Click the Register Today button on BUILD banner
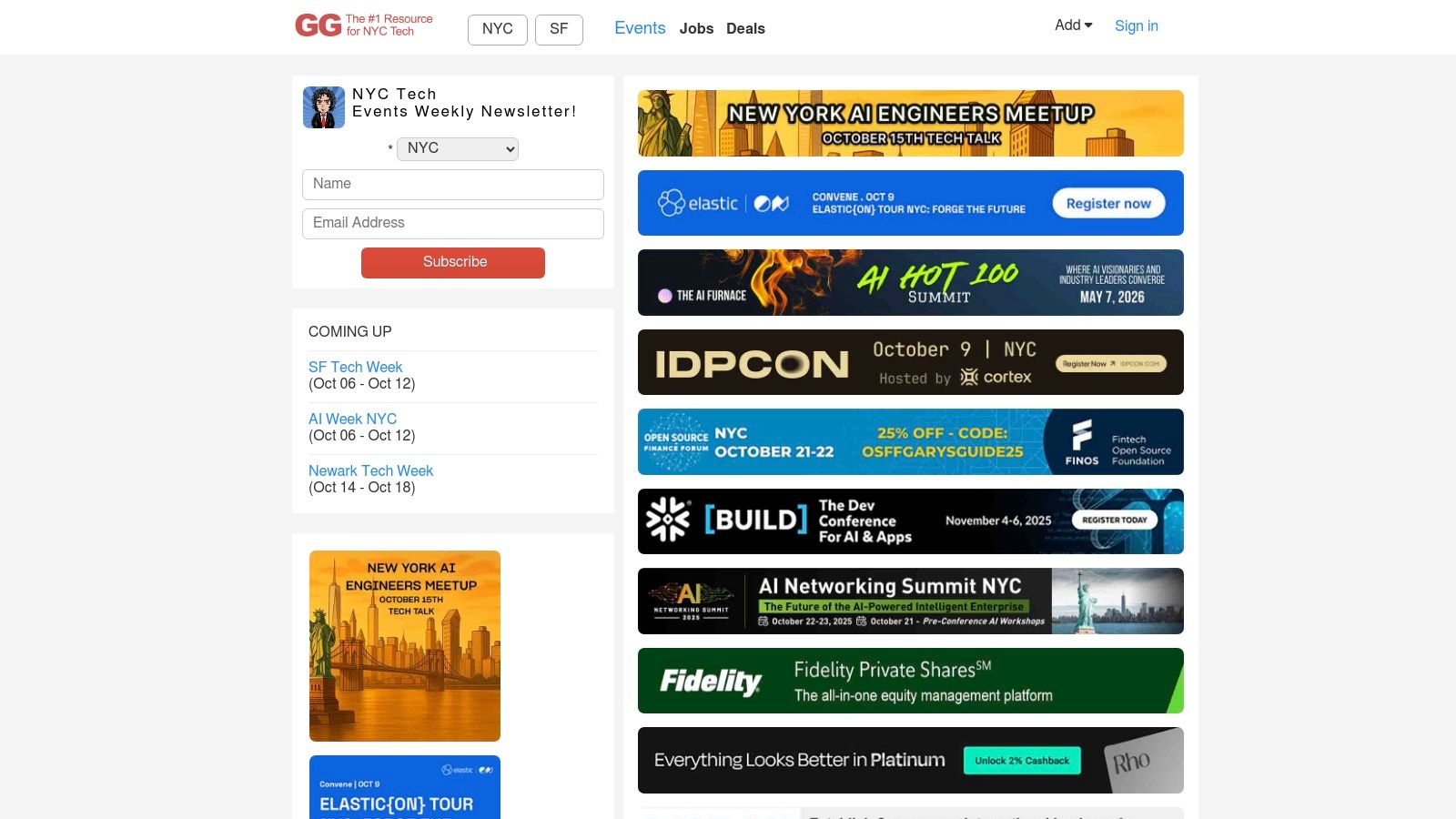Viewport: 1456px width, 819px height. coord(1115,520)
